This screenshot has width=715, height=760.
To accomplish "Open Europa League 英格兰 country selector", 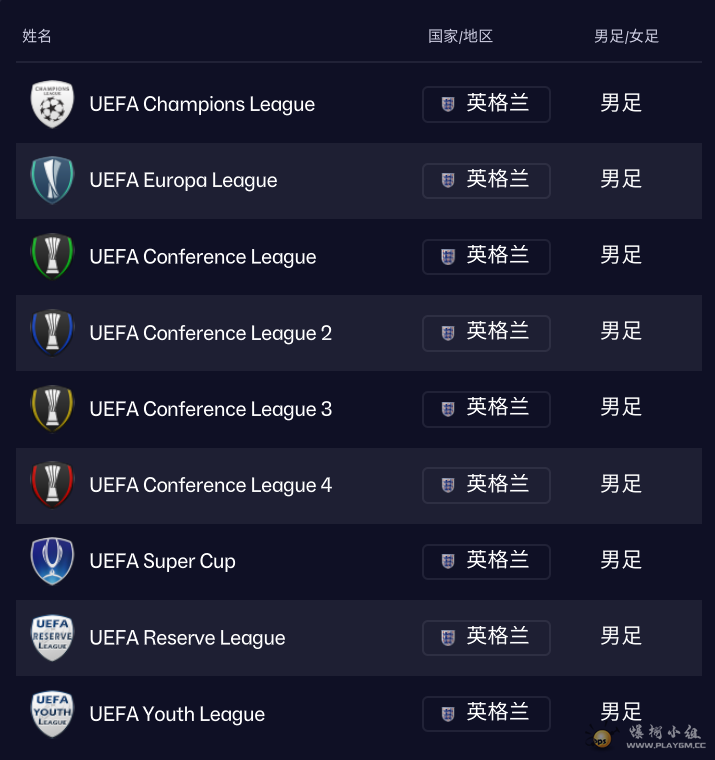I will (486, 180).
